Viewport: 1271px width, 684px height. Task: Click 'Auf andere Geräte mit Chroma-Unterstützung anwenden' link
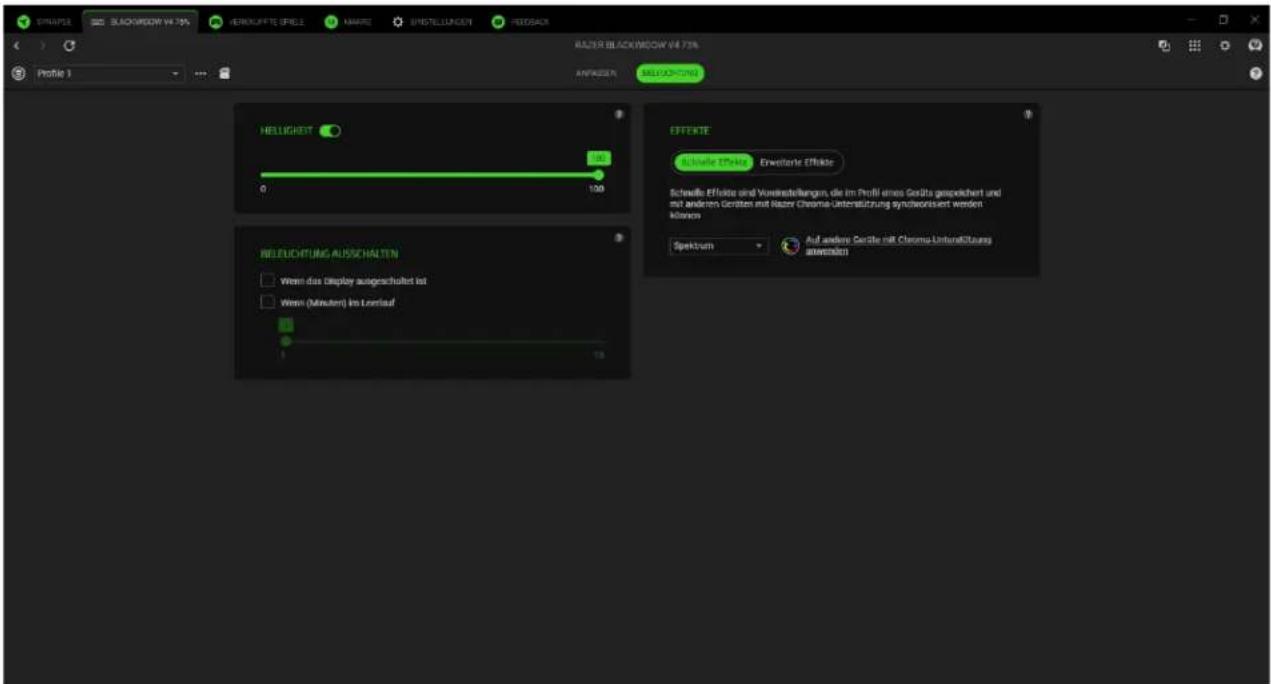click(898, 246)
